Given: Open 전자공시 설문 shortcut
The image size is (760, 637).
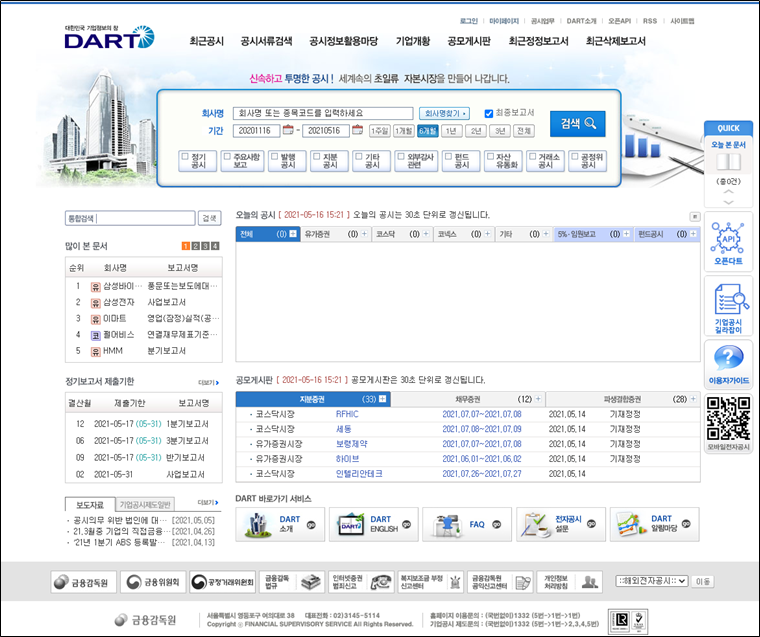Looking at the screenshot, I should (x=561, y=524).
